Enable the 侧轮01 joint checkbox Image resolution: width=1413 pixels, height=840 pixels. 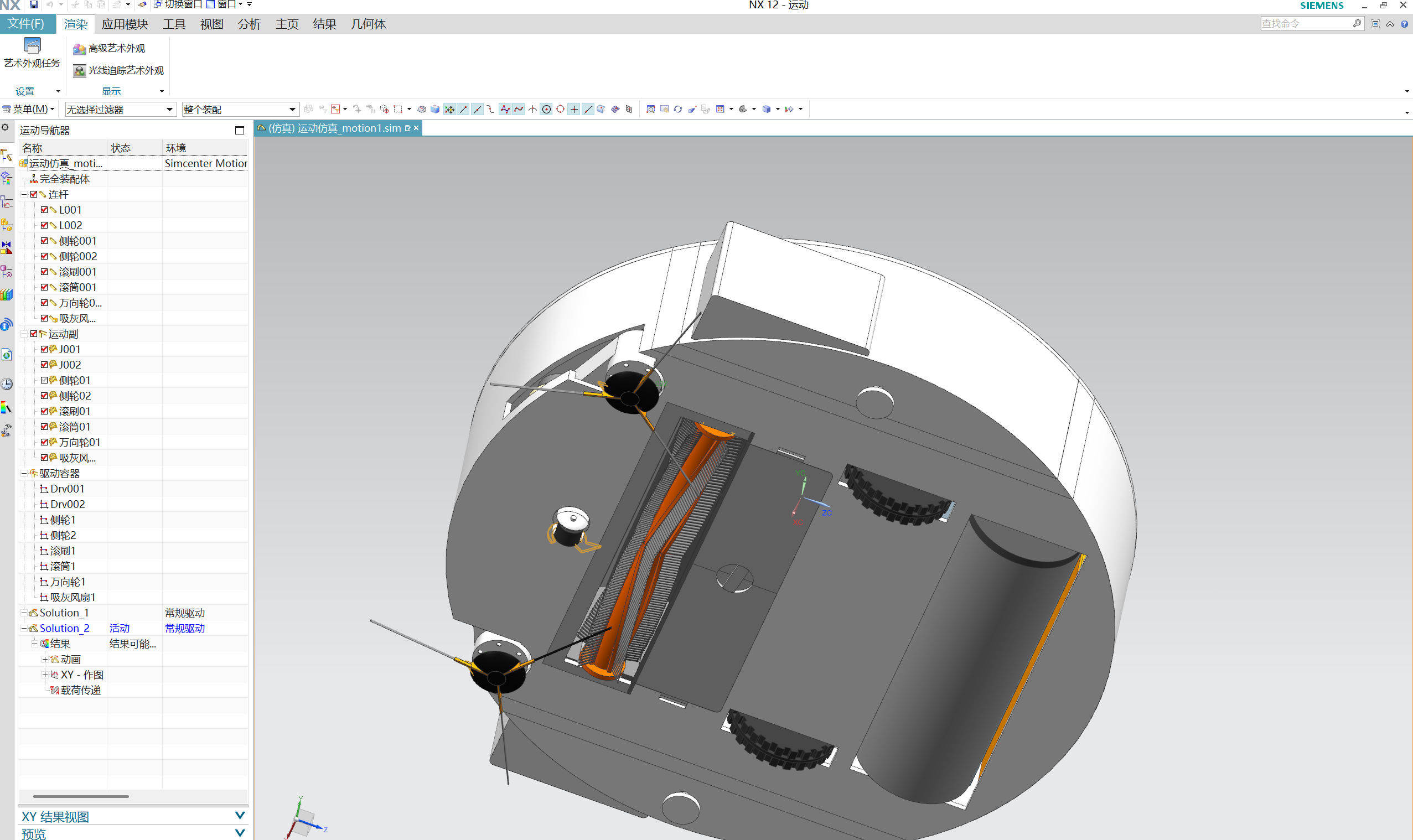[x=44, y=380]
